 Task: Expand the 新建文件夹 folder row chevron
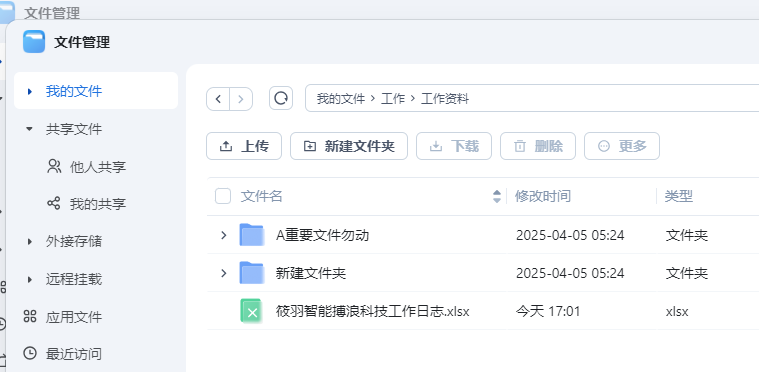(224, 273)
